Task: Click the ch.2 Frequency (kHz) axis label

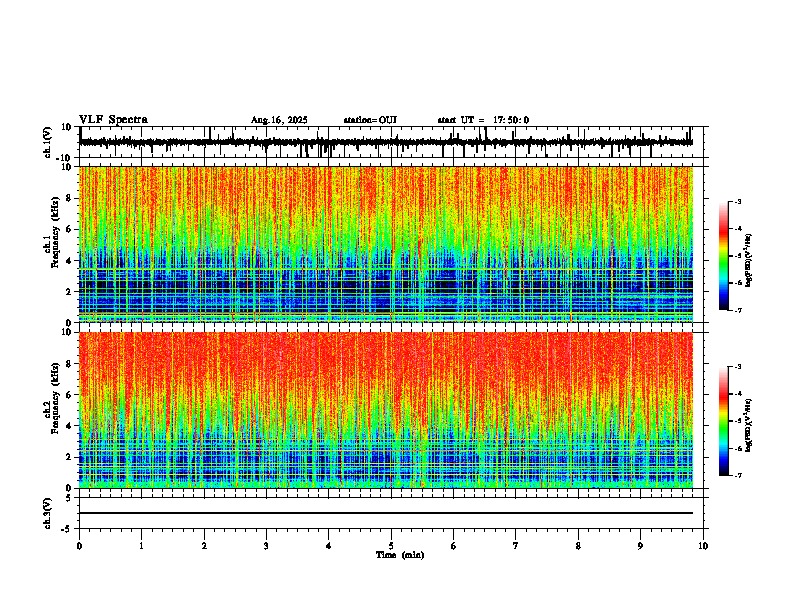Action: tap(51, 397)
